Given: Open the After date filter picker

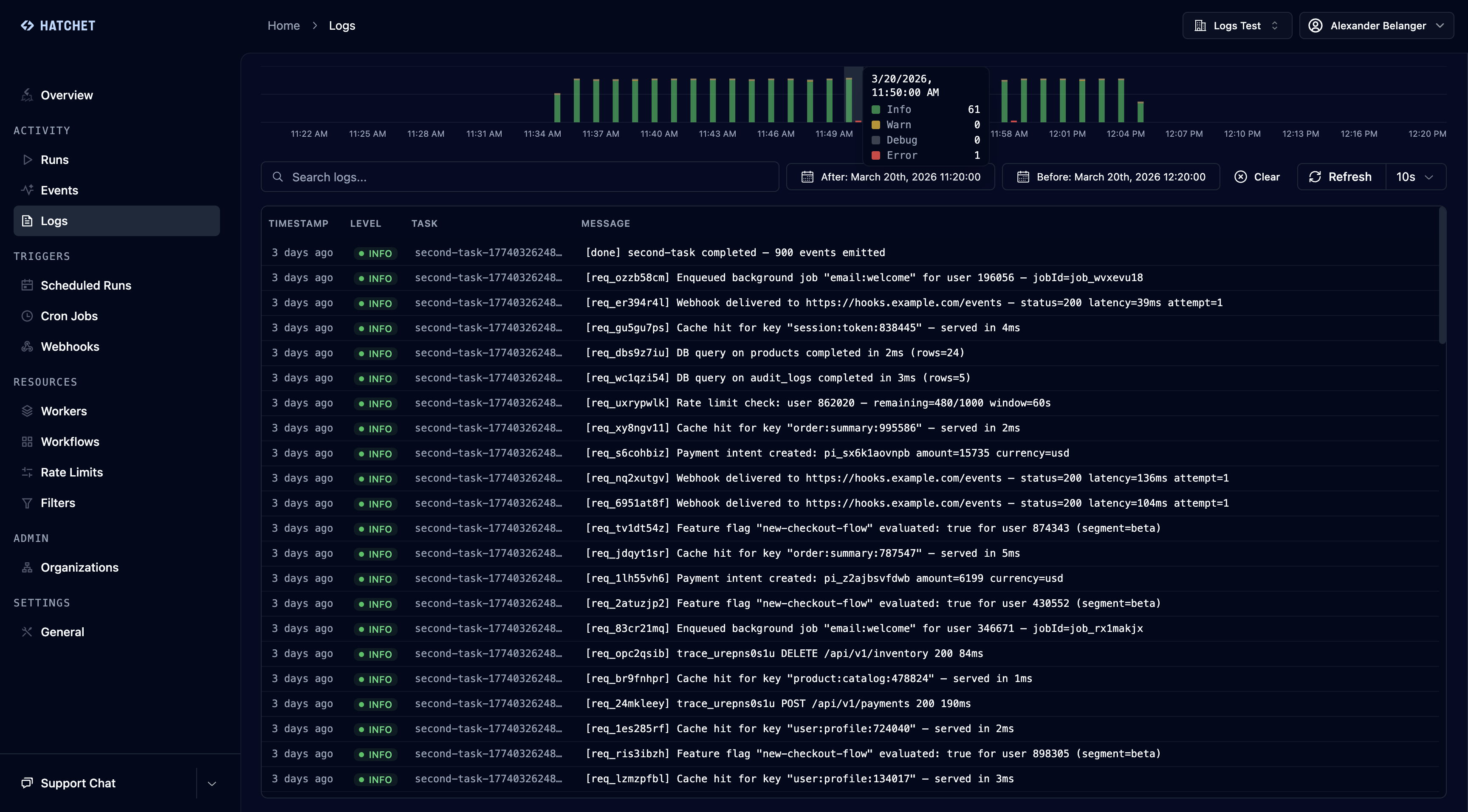Looking at the screenshot, I should tap(890, 177).
